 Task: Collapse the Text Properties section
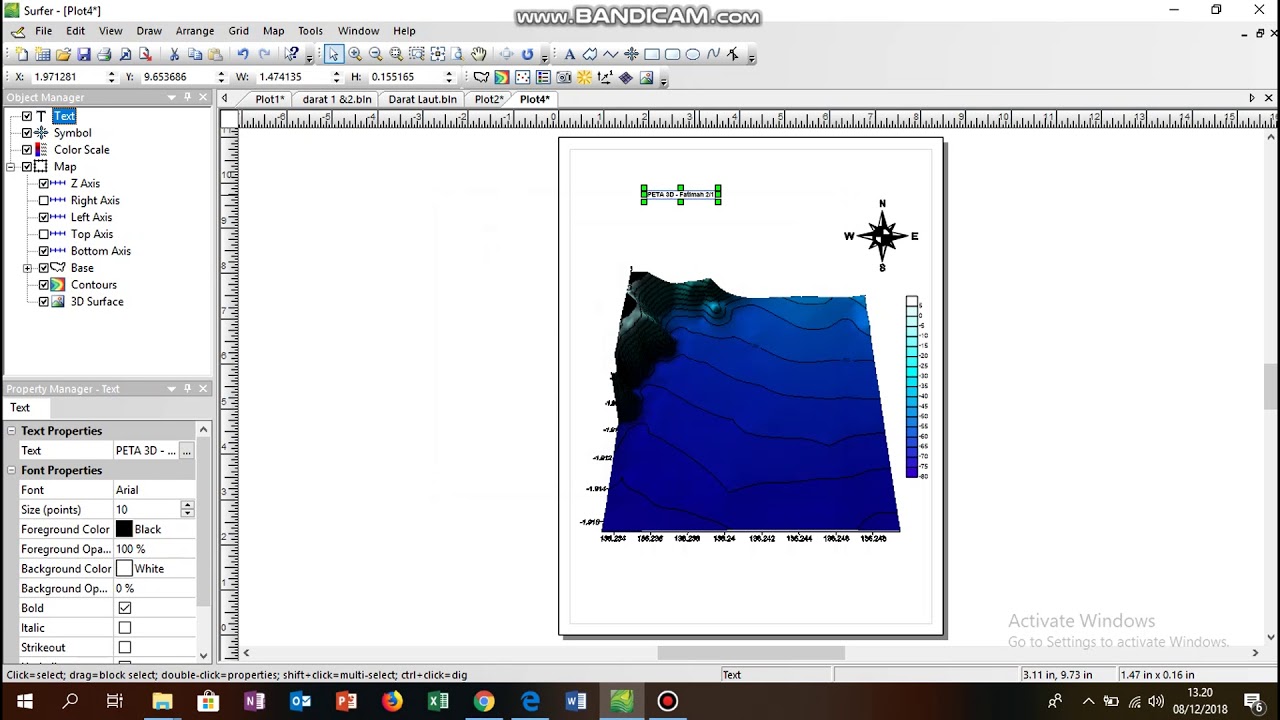(11, 431)
